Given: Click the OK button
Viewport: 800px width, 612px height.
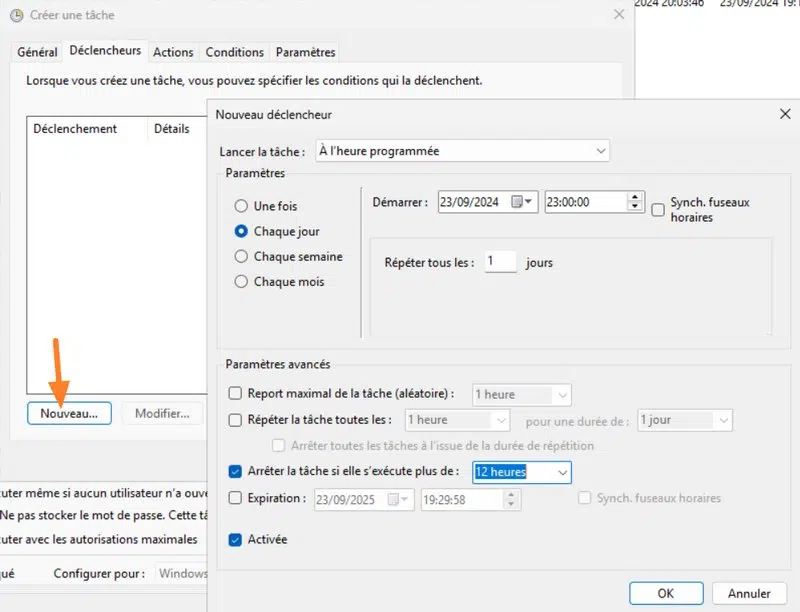Looking at the screenshot, I should (x=665, y=593).
